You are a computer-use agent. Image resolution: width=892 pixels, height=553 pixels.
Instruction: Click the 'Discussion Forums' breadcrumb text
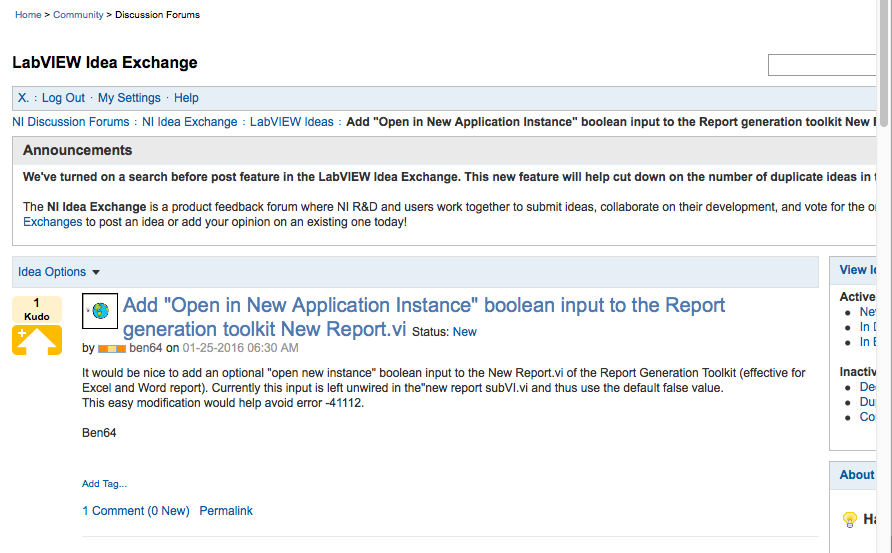157,15
